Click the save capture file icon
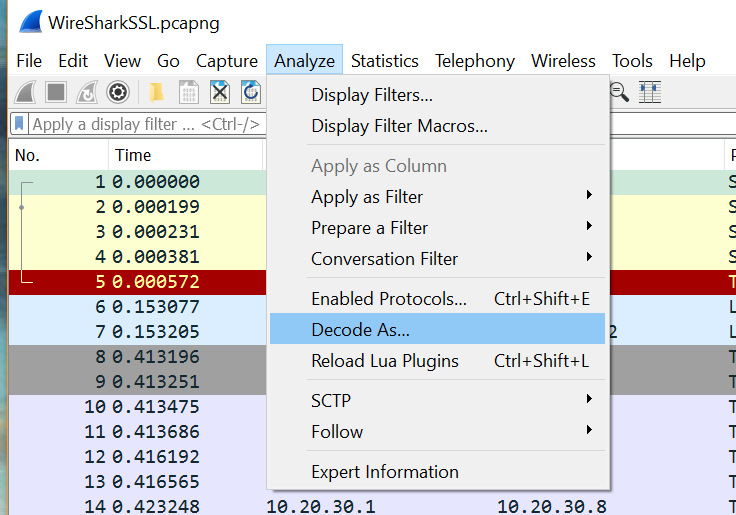736x515 pixels. tap(189, 92)
